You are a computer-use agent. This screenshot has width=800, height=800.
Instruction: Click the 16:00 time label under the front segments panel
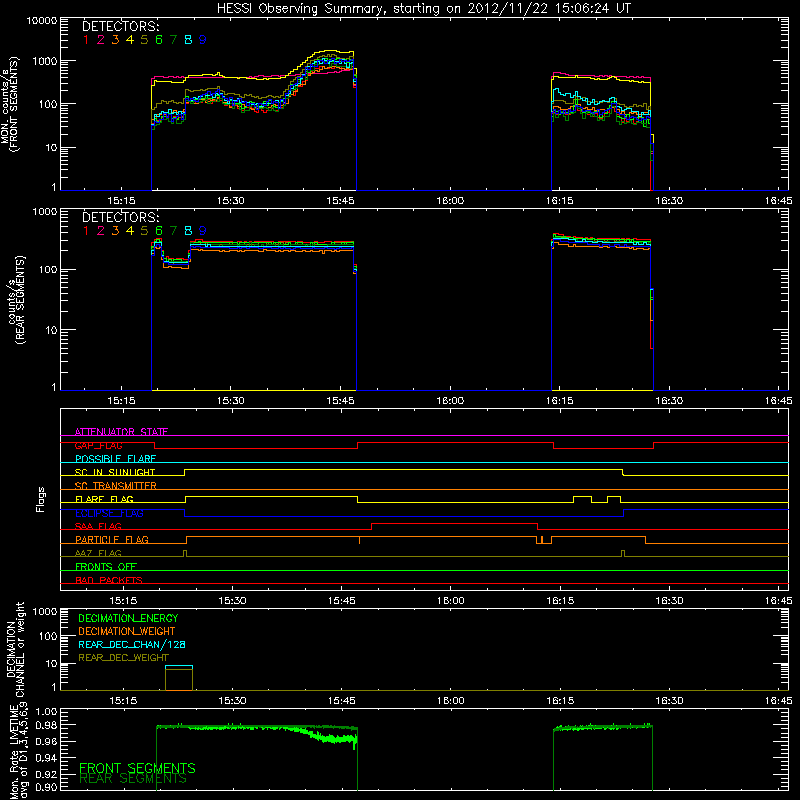point(450,201)
